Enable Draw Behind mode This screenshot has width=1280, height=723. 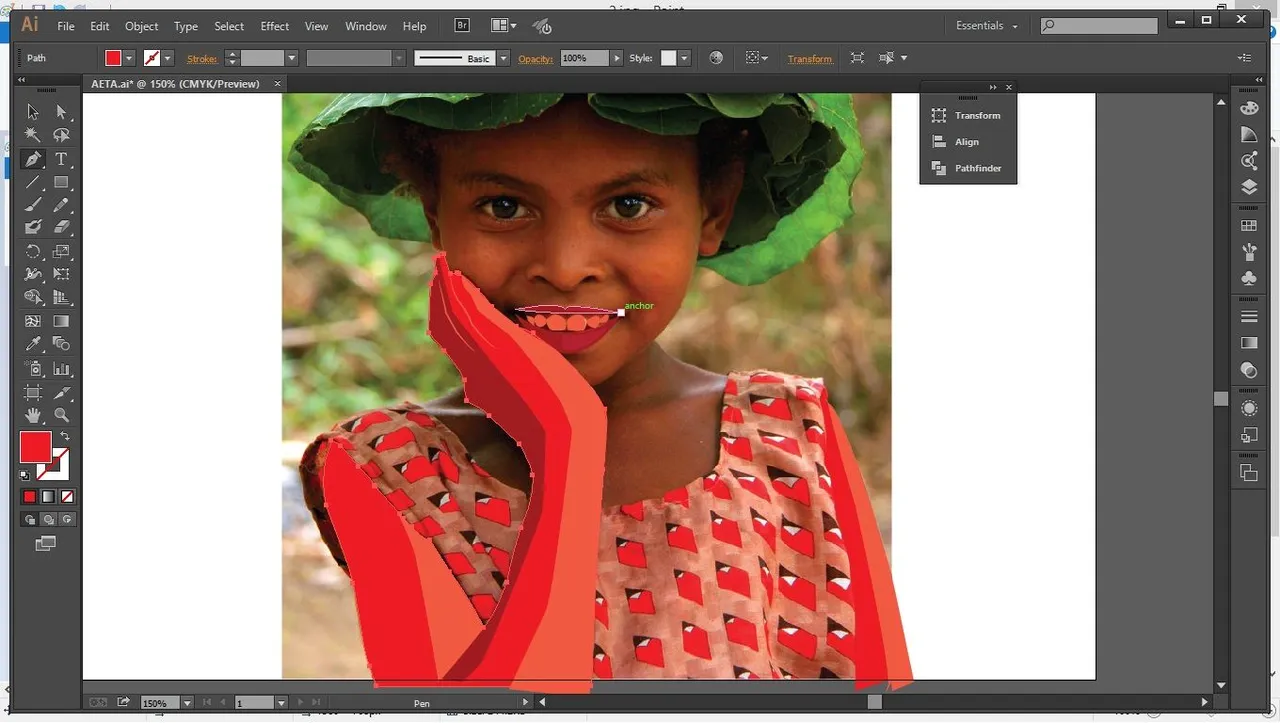pos(48,519)
